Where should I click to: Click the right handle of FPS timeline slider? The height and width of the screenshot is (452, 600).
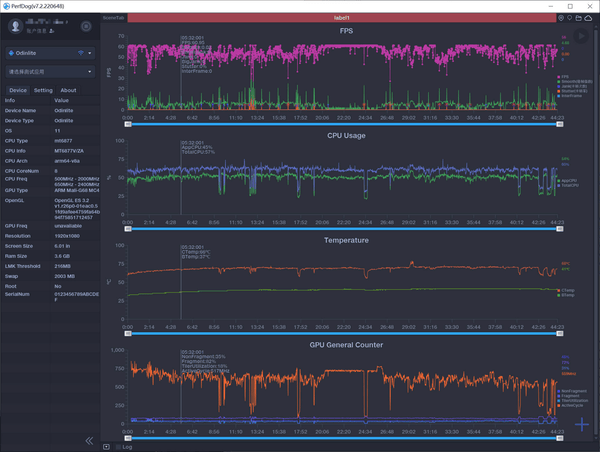(558, 125)
